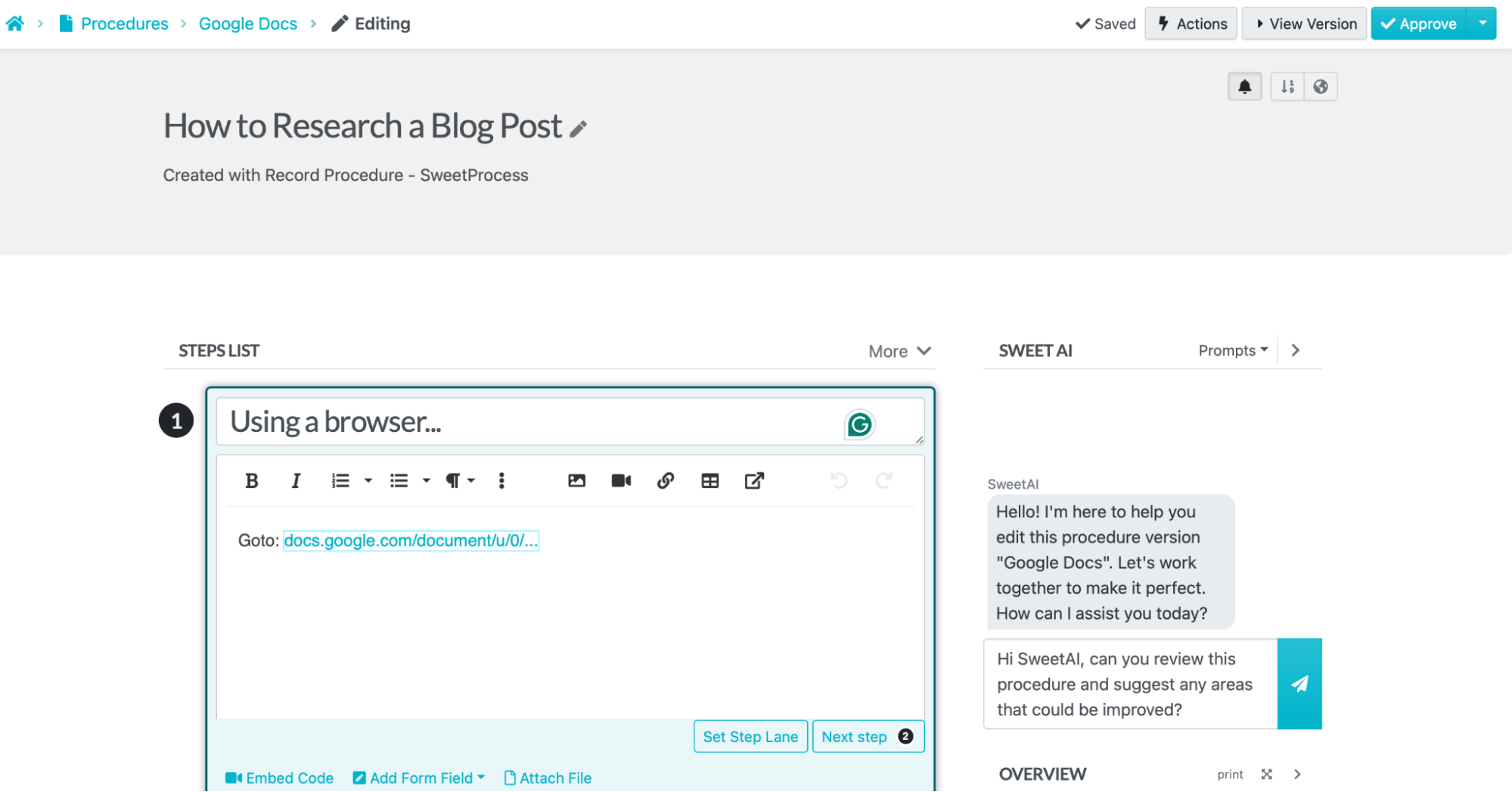
Task: Insert a video into the step
Action: click(621, 480)
